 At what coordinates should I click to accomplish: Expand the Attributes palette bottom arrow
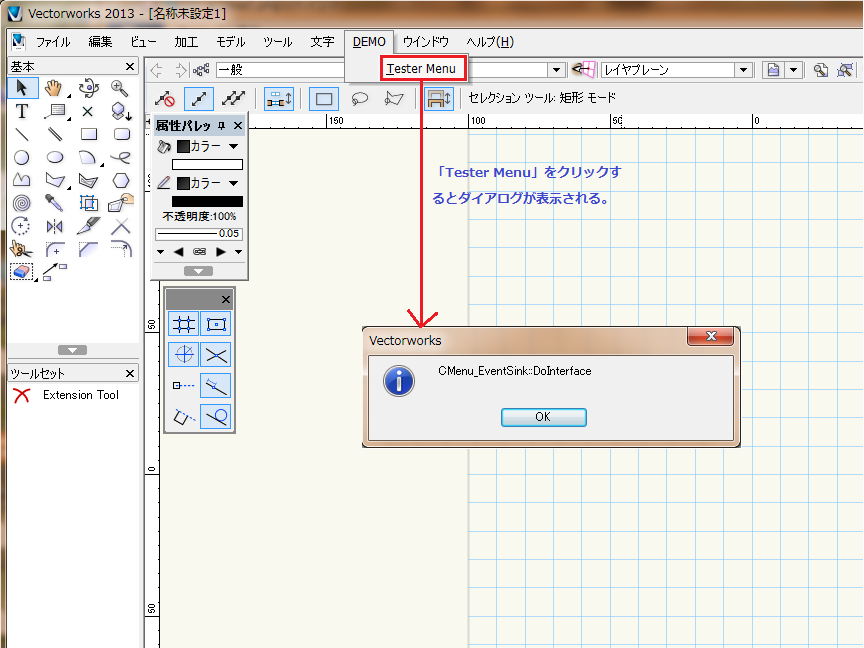click(198, 271)
